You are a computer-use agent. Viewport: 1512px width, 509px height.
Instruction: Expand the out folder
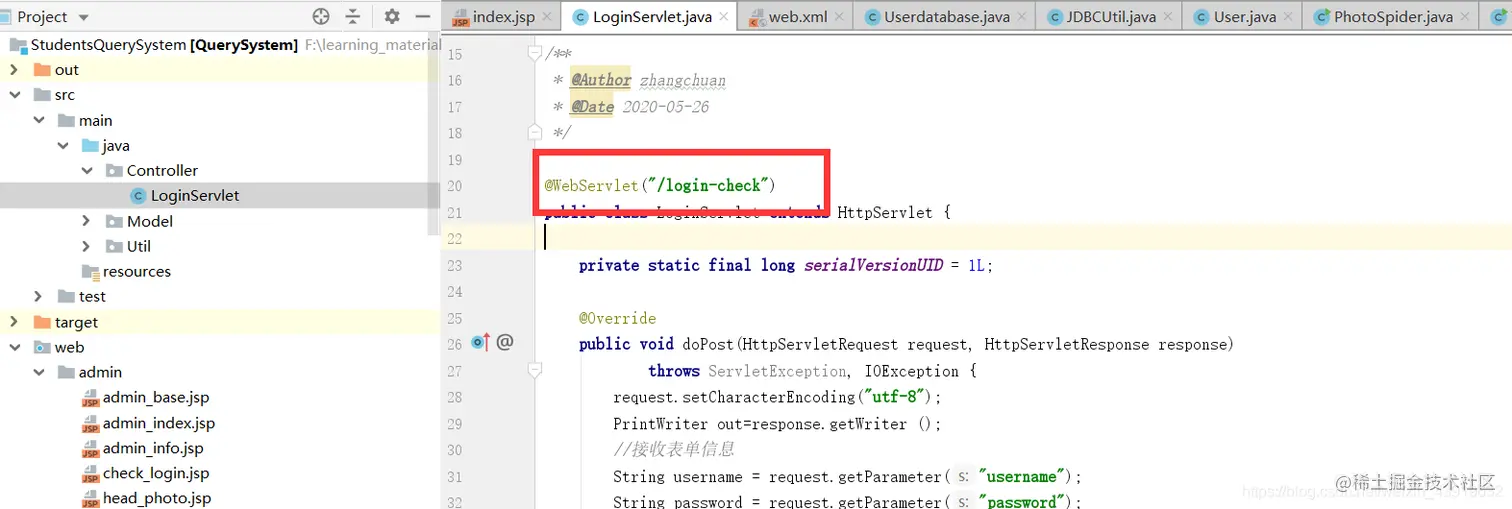click(x=14, y=70)
